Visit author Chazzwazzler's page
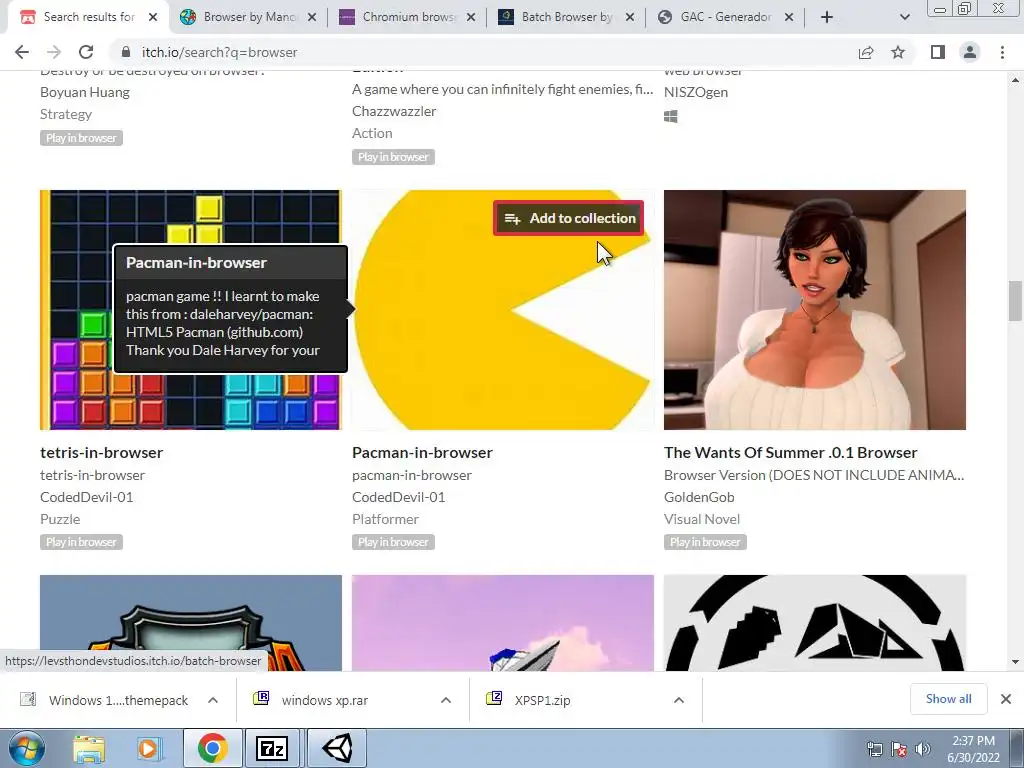The image size is (1024, 768). 394,111
